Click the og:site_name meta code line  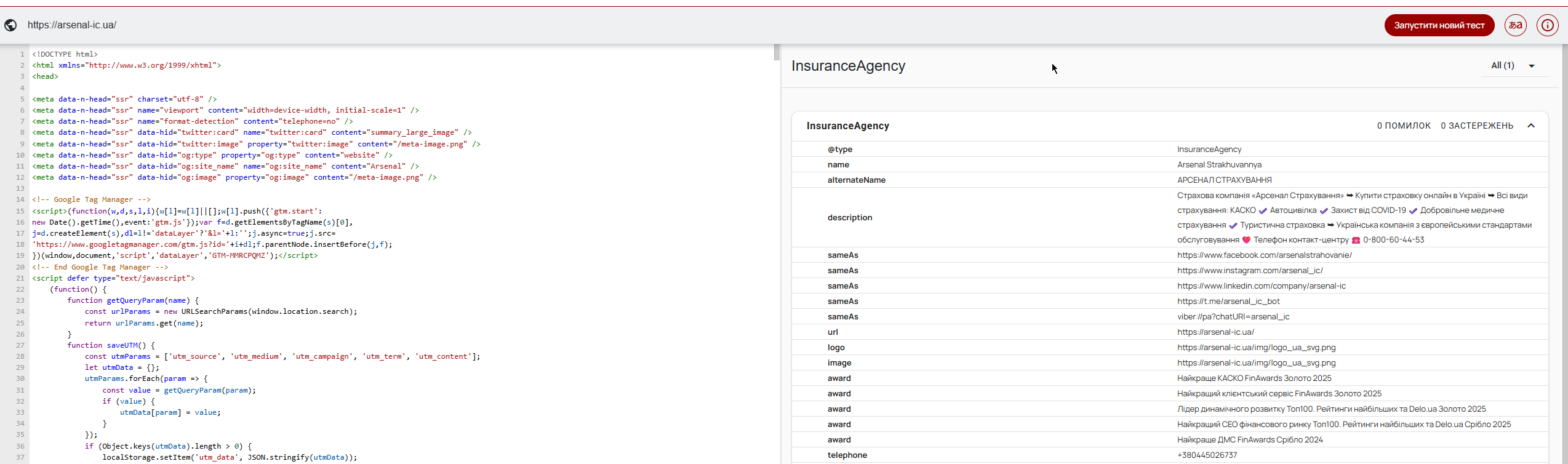(x=225, y=166)
